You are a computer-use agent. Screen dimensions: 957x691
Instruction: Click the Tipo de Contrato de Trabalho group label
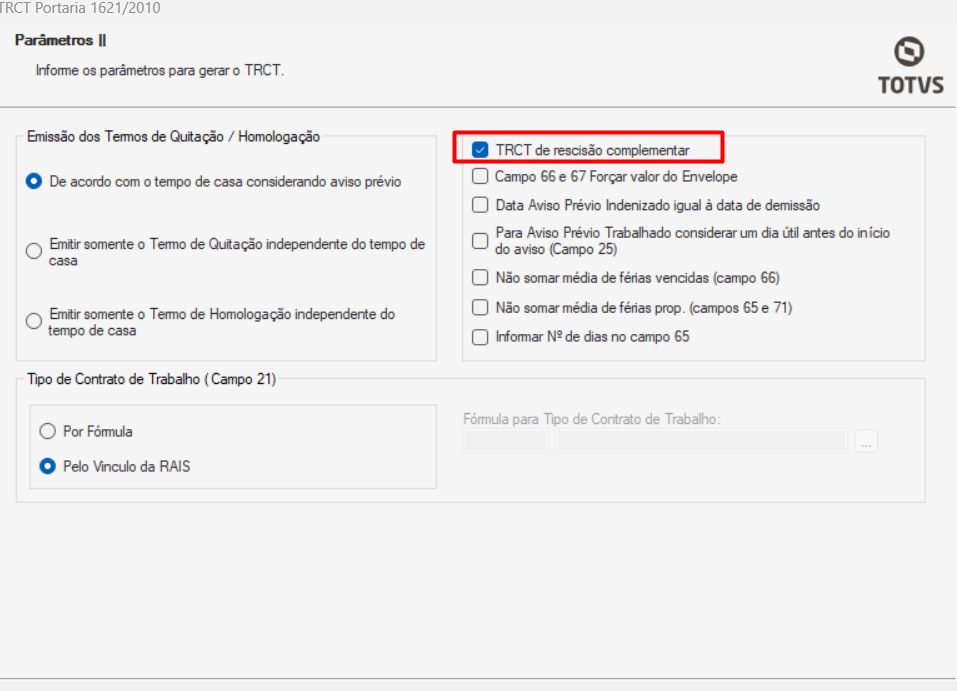pyautogui.click(x=151, y=379)
